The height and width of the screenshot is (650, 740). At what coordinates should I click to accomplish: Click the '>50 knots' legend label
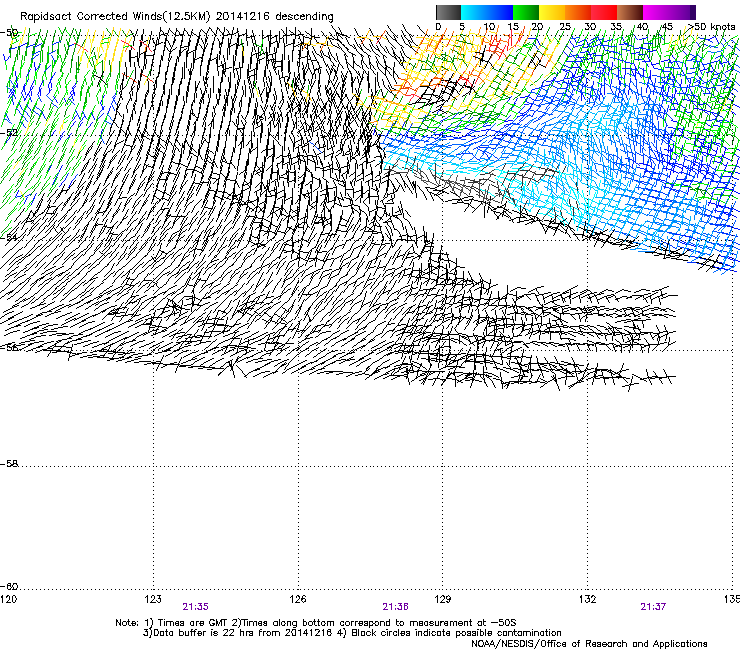pos(711,27)
